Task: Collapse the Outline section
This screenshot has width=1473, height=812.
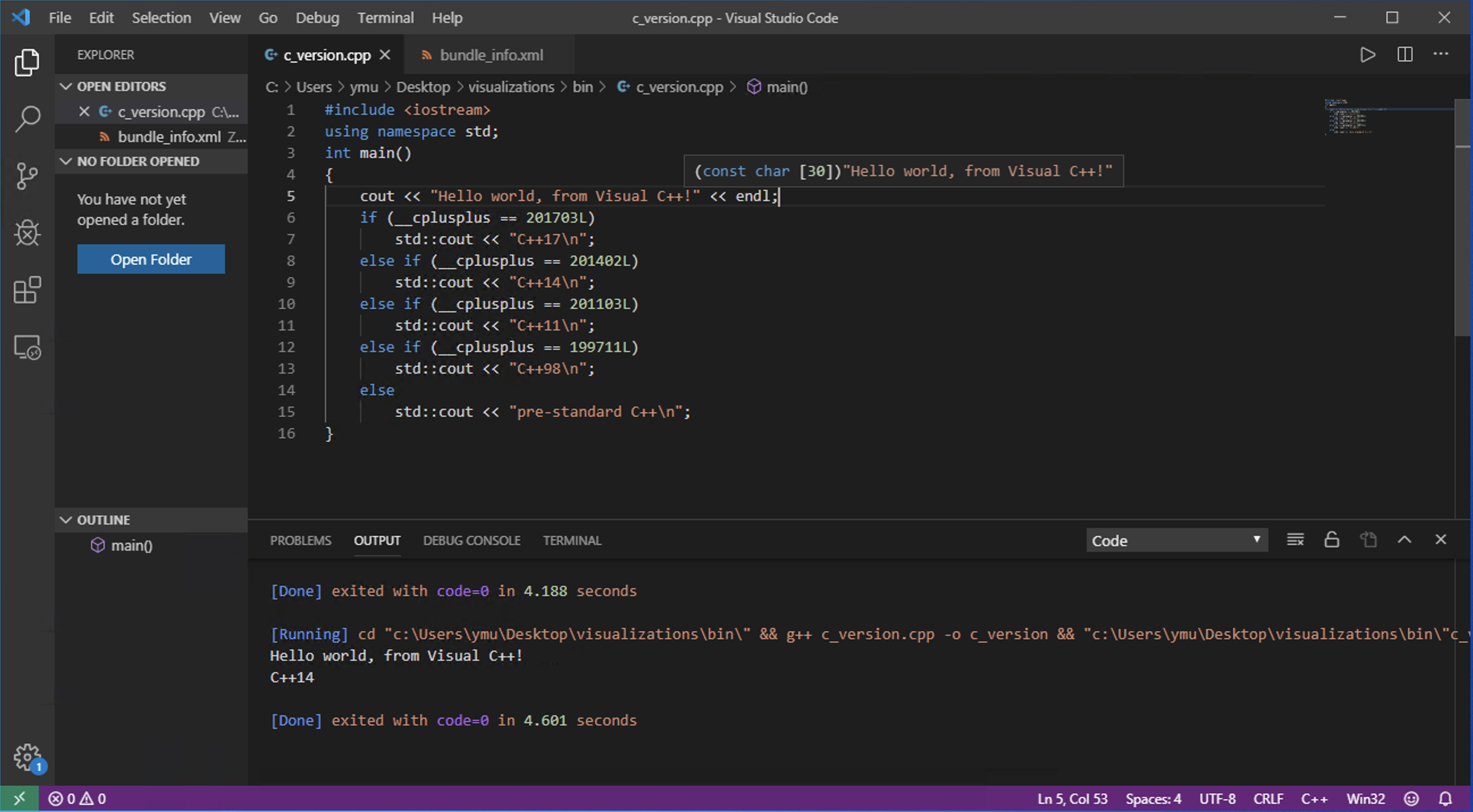Action: 66,520
